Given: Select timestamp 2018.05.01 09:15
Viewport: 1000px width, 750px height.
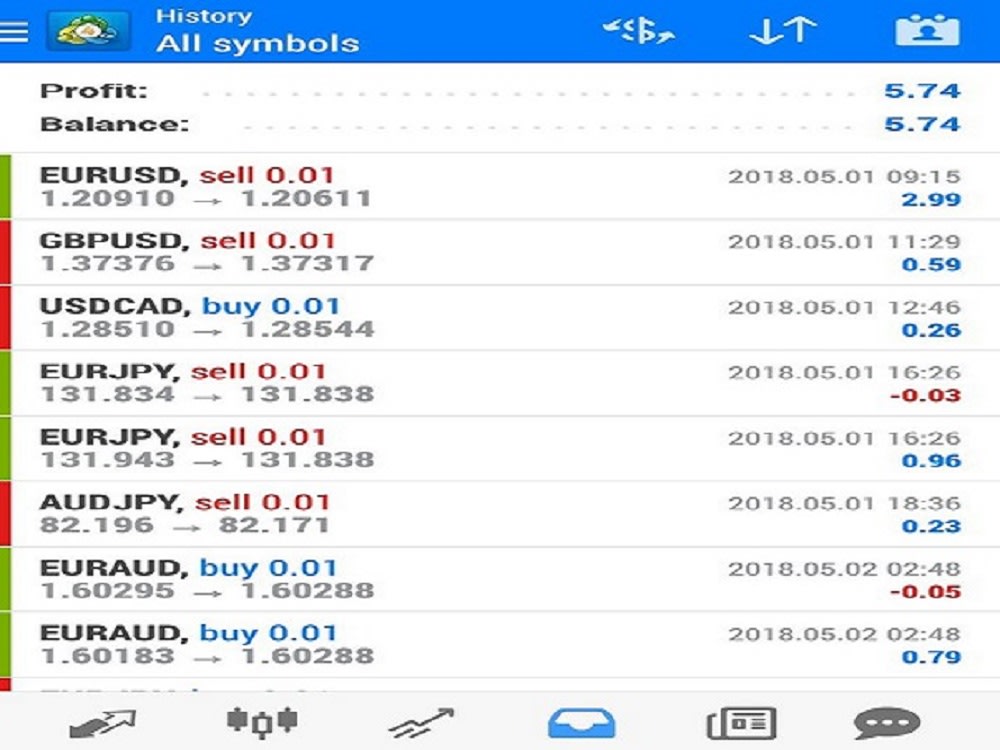Looking at the screenshot, I should pyautogui.click(x=844, y=177).
